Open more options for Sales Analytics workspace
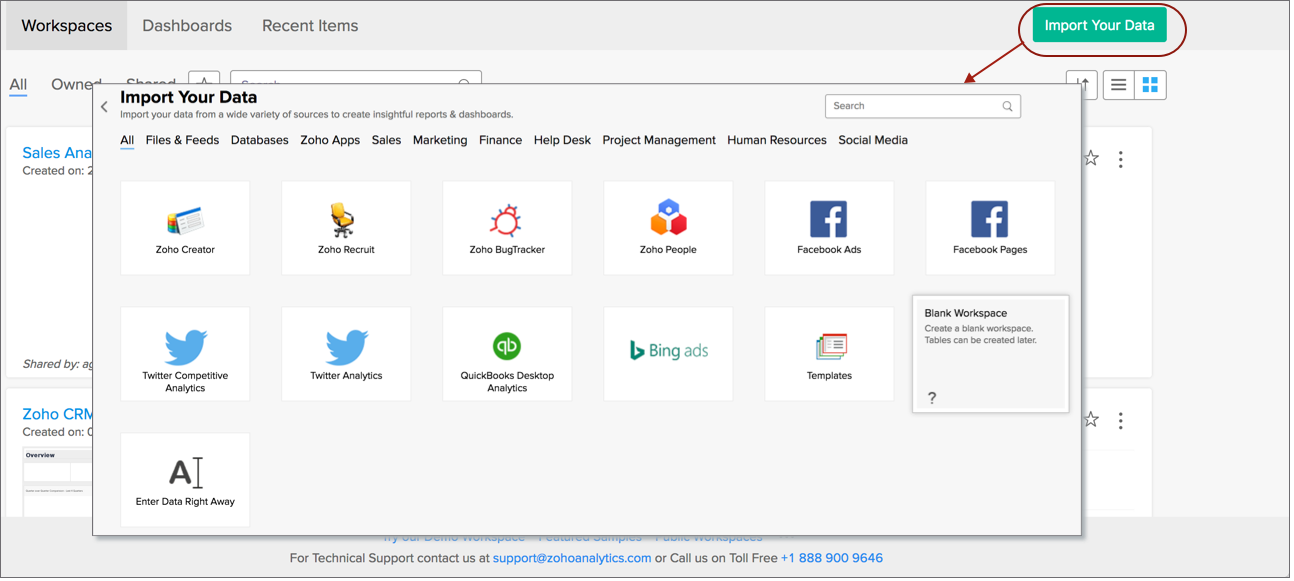The image size is (1294, 581). click(1121, 159)
